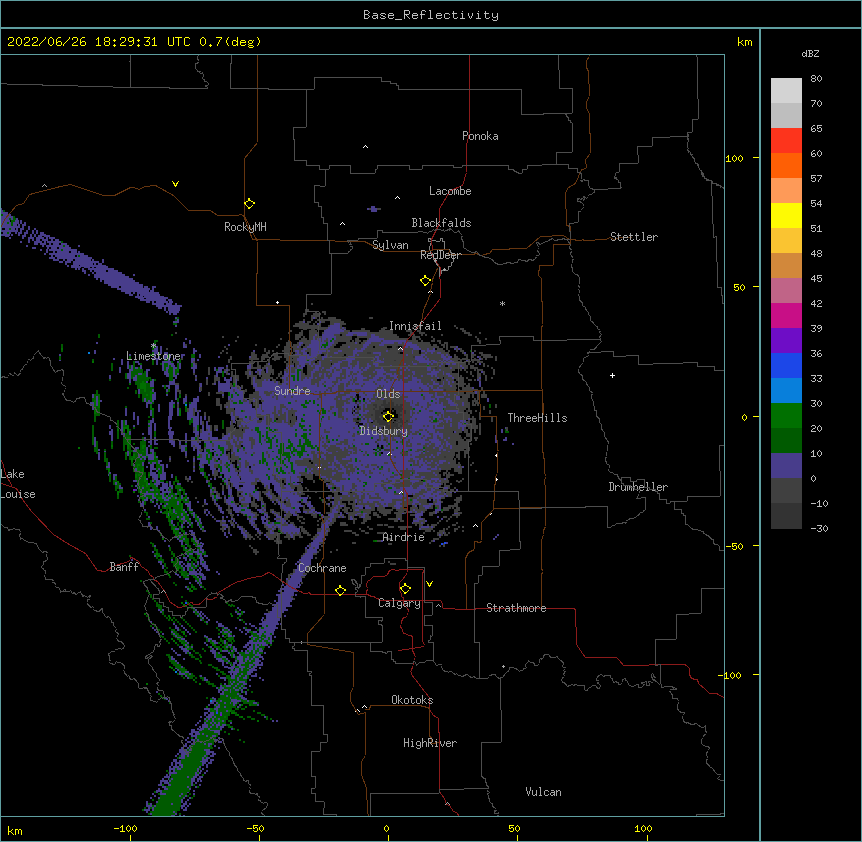Click the Vulcan label
Image resolution: width=862 pixels, height=842 pixels.
(543, 792)
